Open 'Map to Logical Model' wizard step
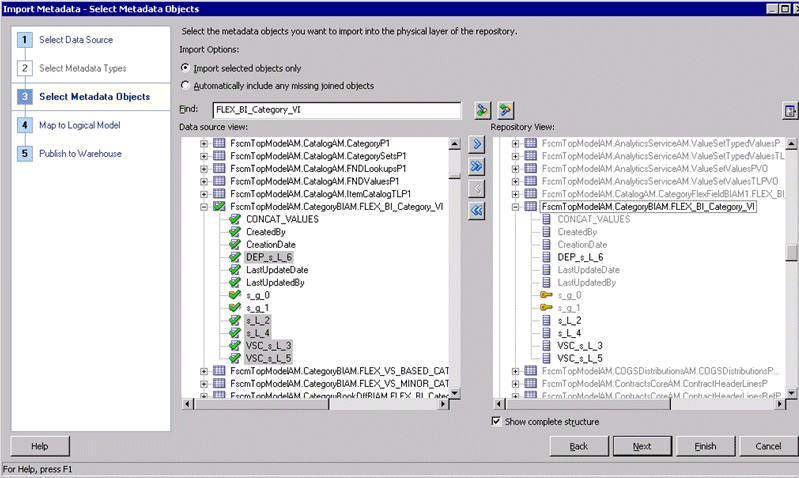This screenshot has height=478, width=799. pos(79,125)
